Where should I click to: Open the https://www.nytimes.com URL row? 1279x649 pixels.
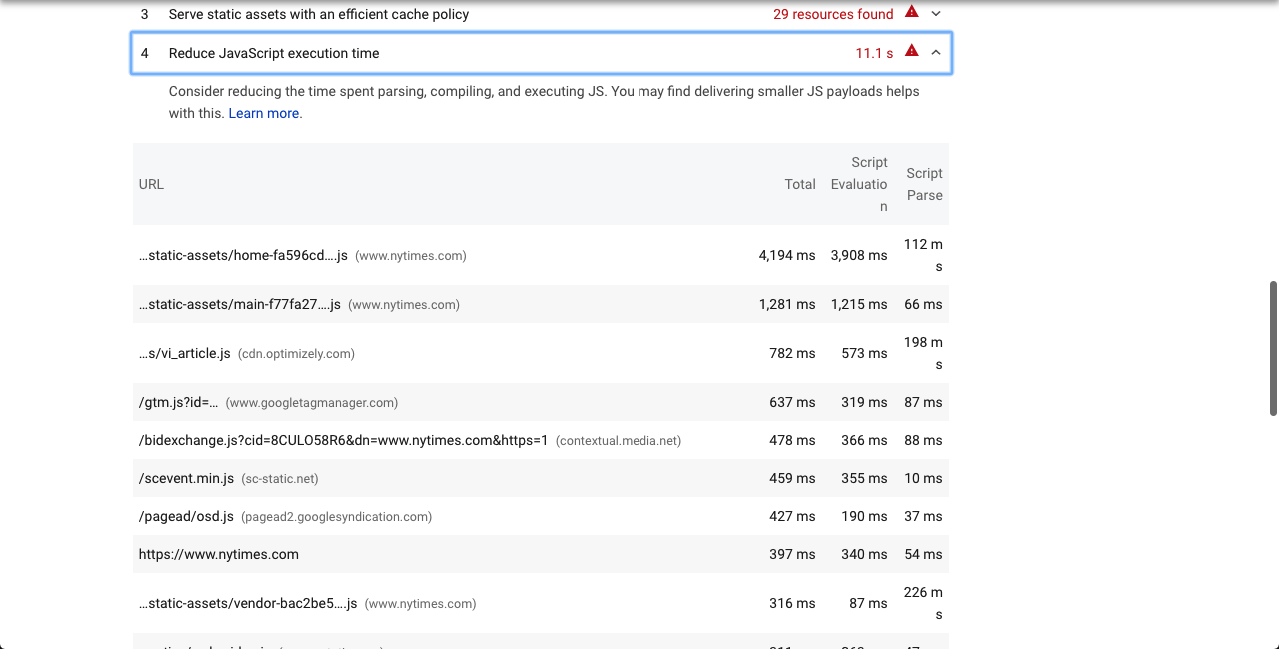(218, 555)
